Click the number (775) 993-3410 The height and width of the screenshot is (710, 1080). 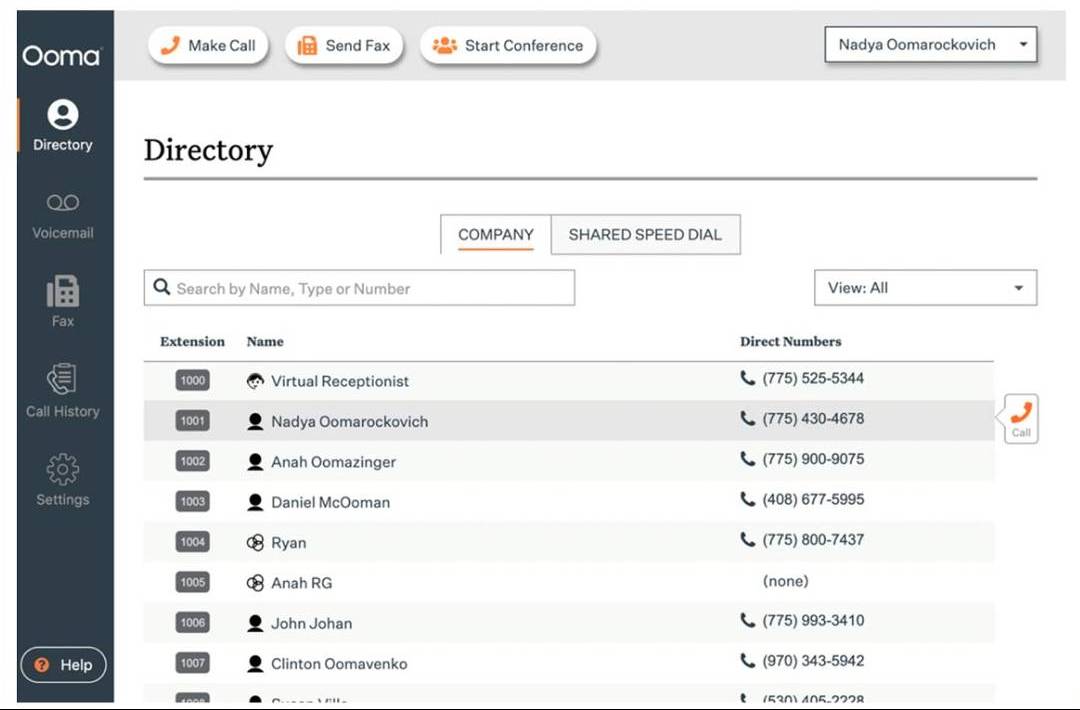point(813,620)
